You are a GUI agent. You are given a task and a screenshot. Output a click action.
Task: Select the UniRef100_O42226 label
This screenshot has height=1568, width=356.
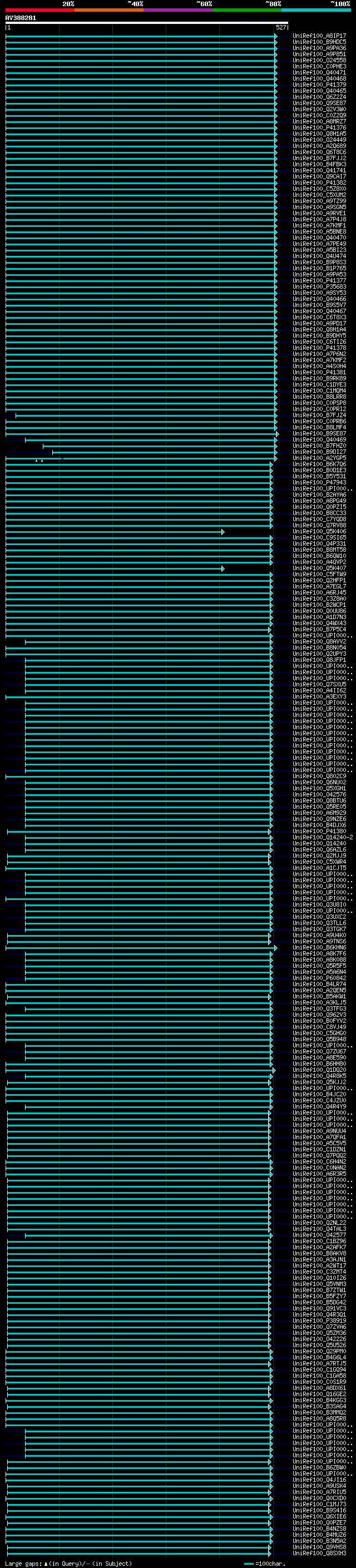pos(319,1338)
